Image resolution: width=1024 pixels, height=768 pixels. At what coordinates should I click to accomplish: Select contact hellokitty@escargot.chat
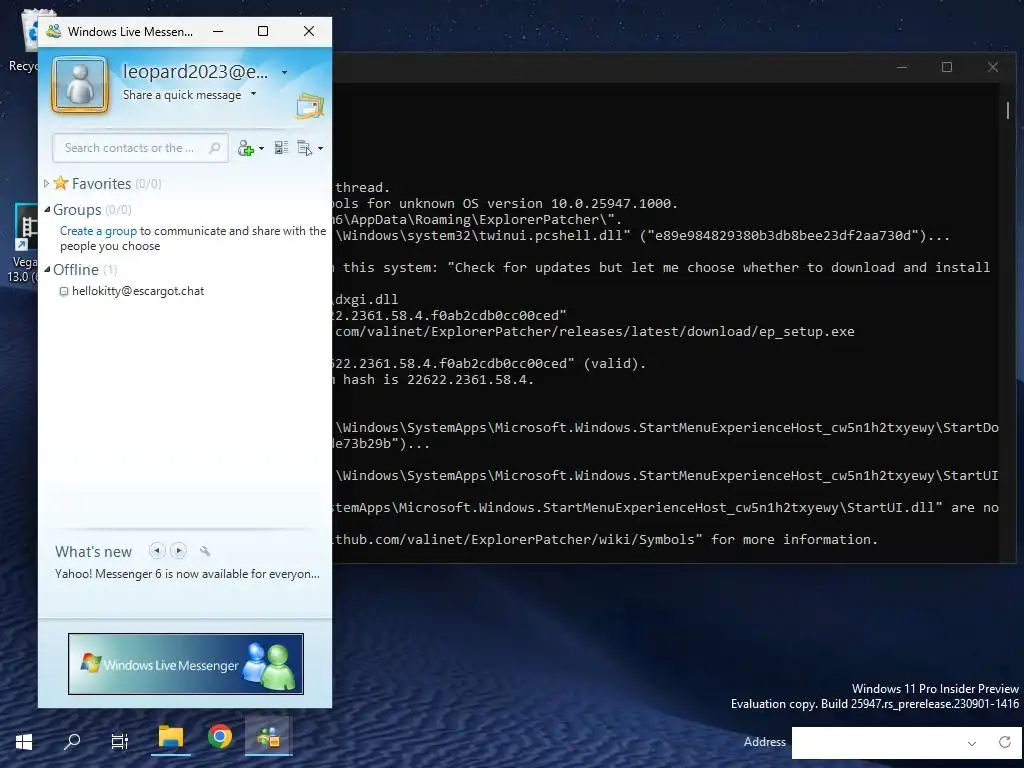[138, 291]
